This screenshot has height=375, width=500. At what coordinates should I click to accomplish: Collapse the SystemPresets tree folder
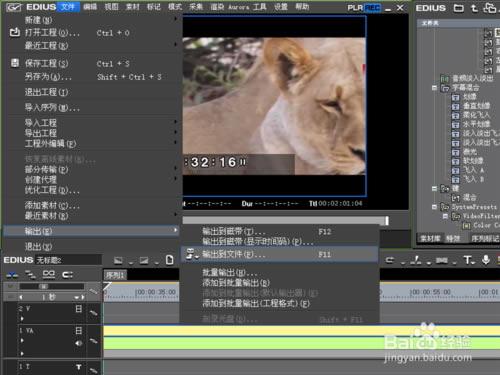434,207
